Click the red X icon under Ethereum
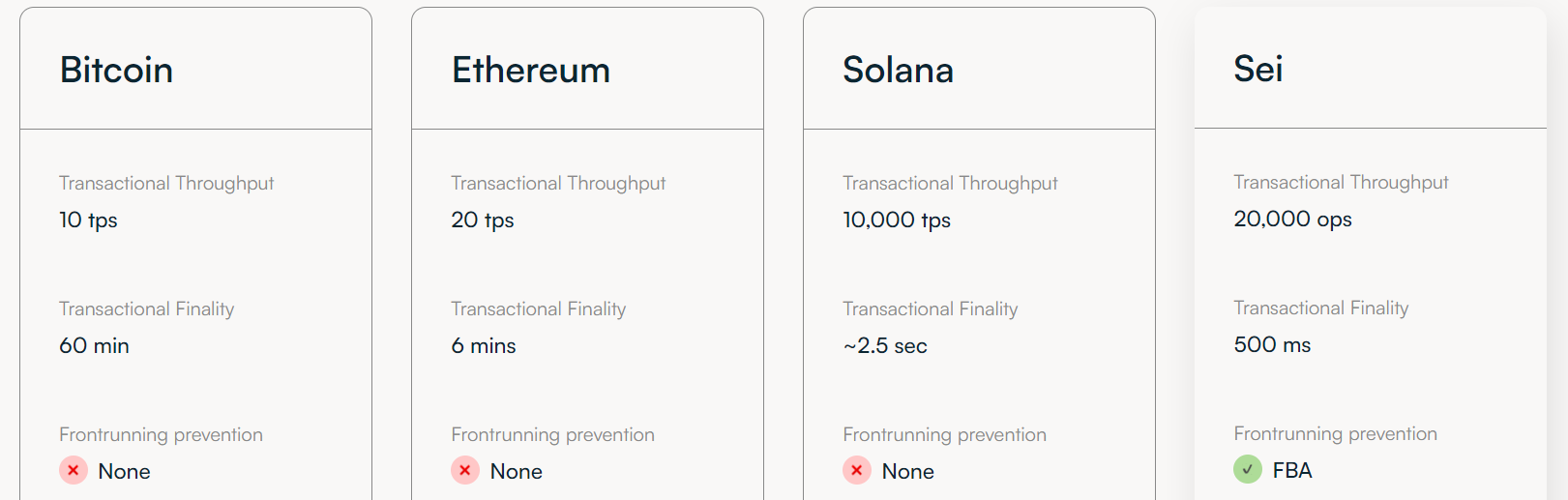1568x500 pixels. [x=465, y=471]
